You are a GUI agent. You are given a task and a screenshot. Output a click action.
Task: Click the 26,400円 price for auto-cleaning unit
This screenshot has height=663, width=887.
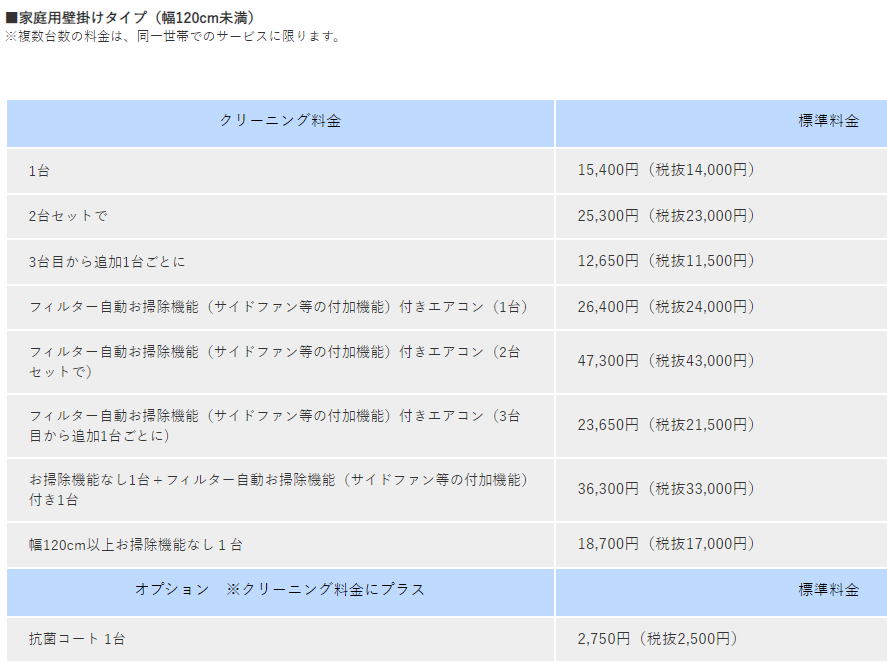pos(666,306)
